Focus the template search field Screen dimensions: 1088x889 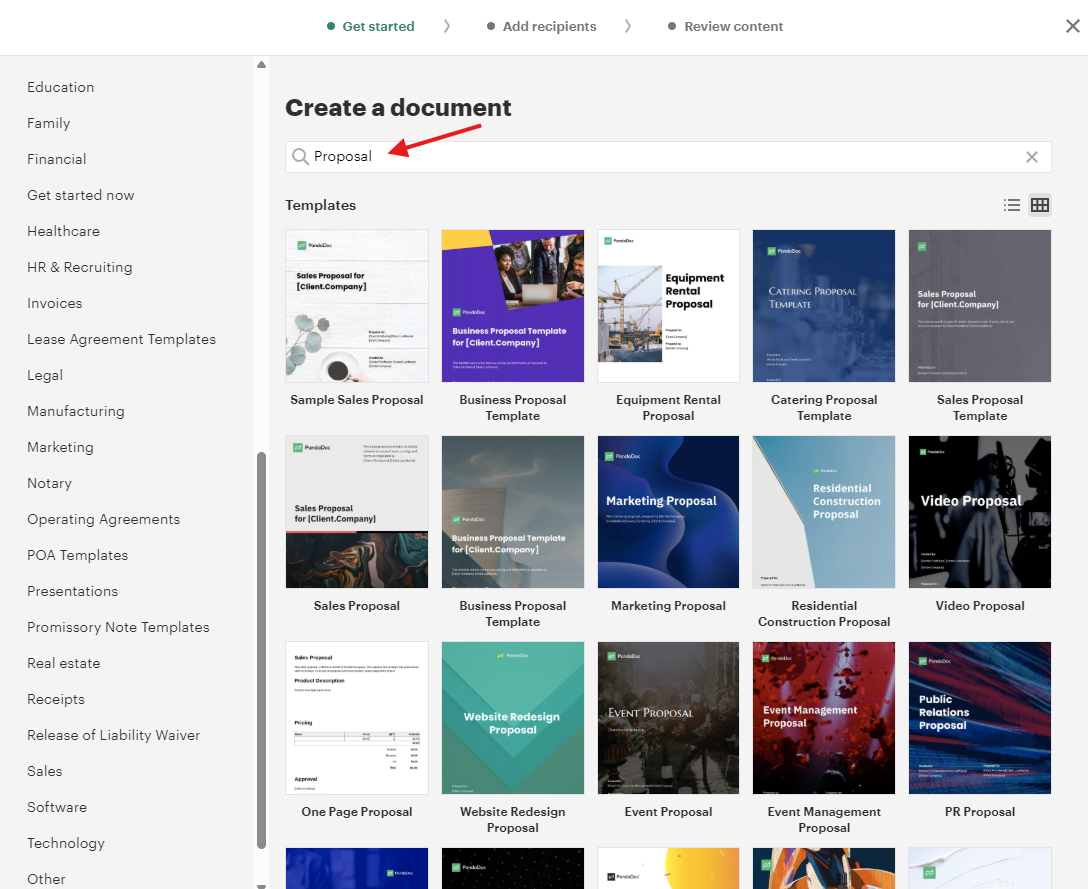668,157
